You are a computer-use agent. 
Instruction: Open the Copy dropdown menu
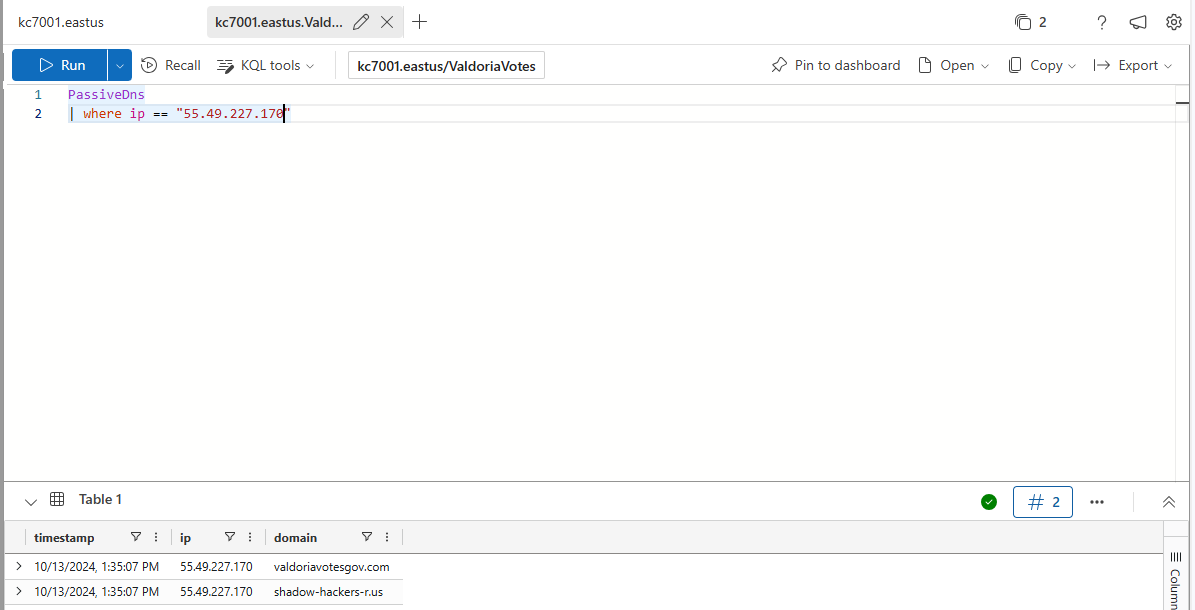(1041, 65)
